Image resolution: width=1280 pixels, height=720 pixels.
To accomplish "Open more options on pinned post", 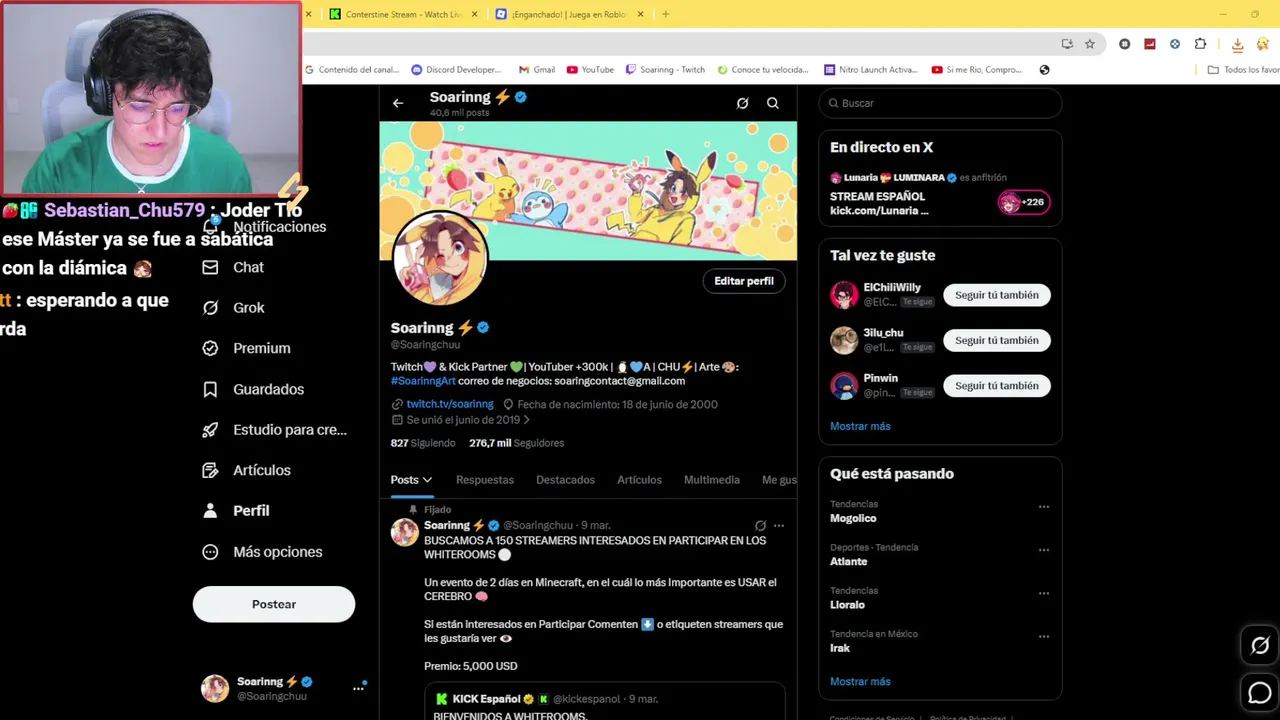I will pos(779,525).
